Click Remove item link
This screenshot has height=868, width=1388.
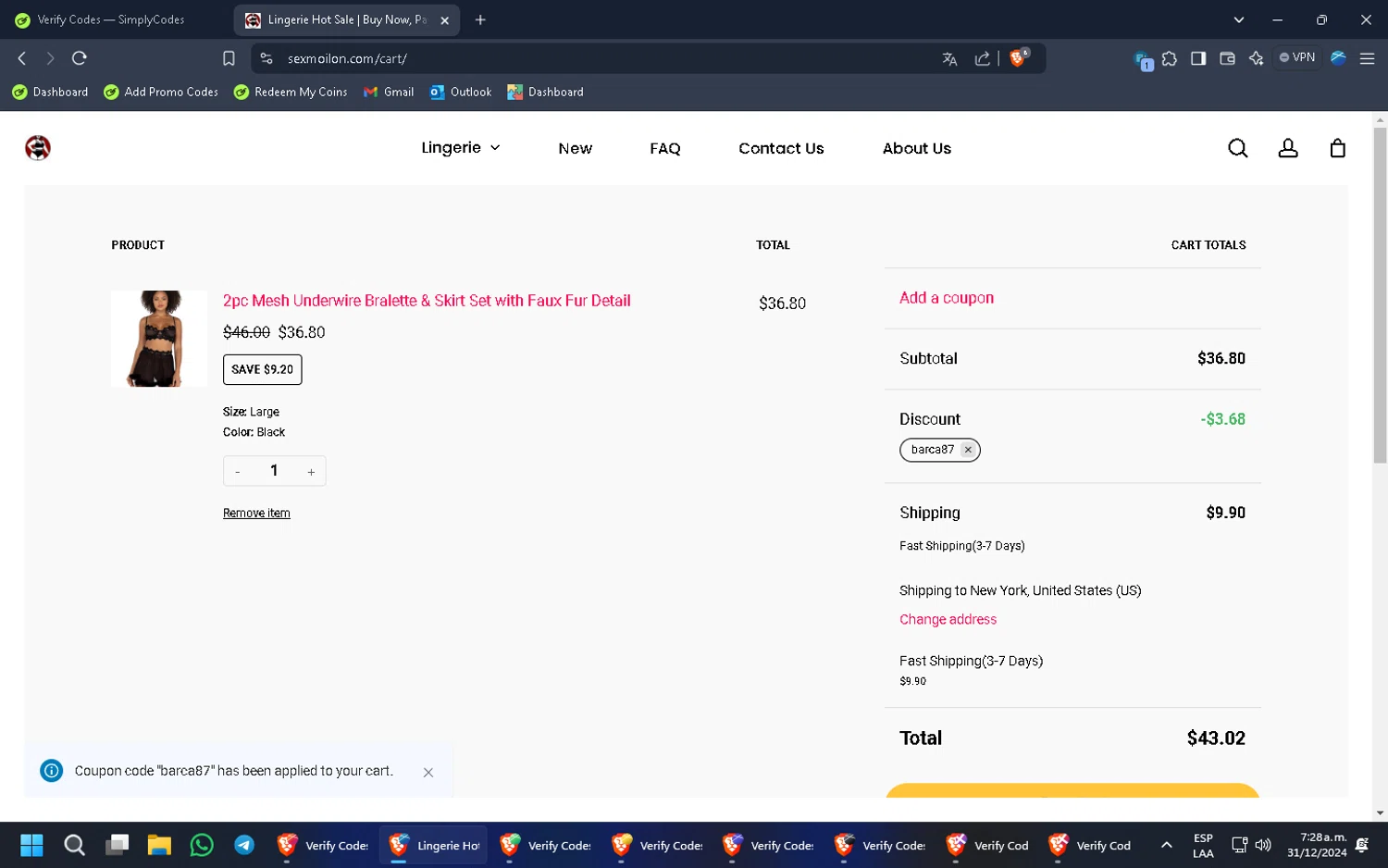(x=256, y=513)
